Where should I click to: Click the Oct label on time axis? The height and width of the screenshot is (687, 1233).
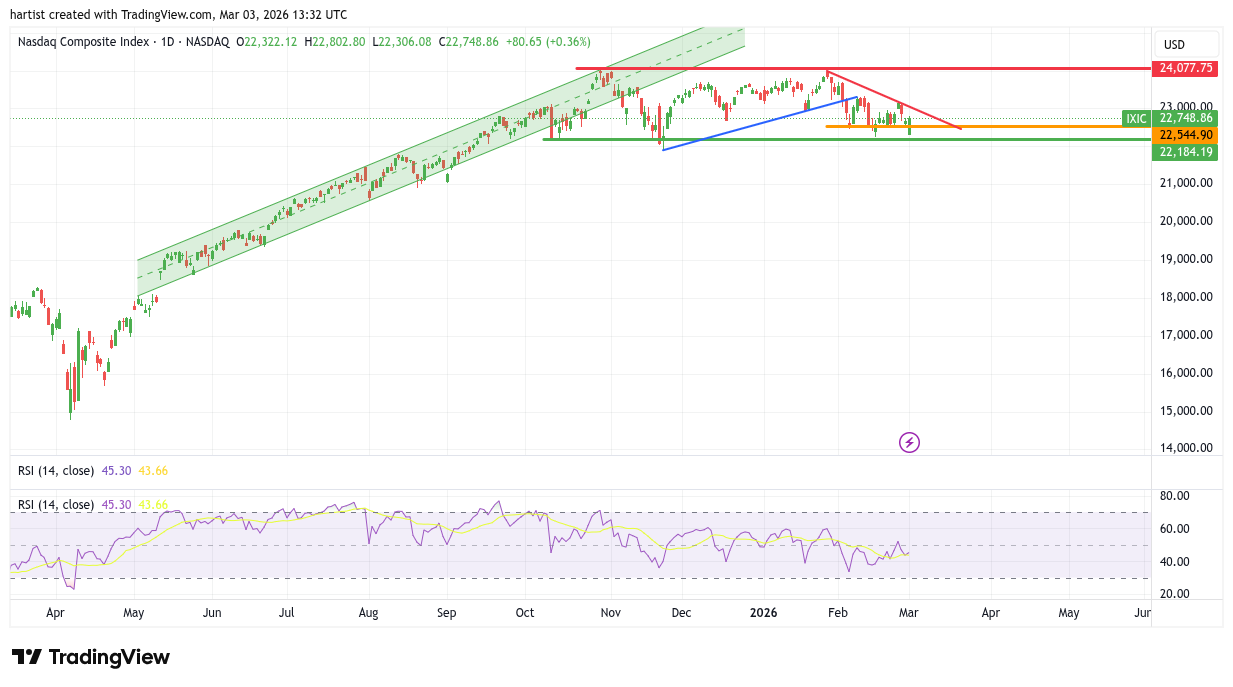point(526,612)
